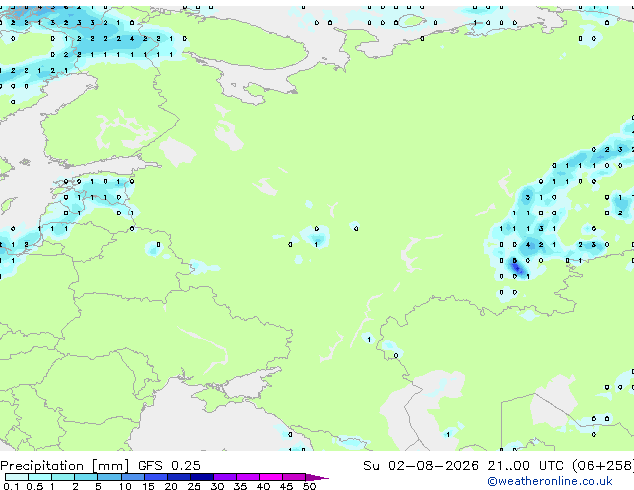Select the 45–50 mm legend color swatch

point(294,477)
